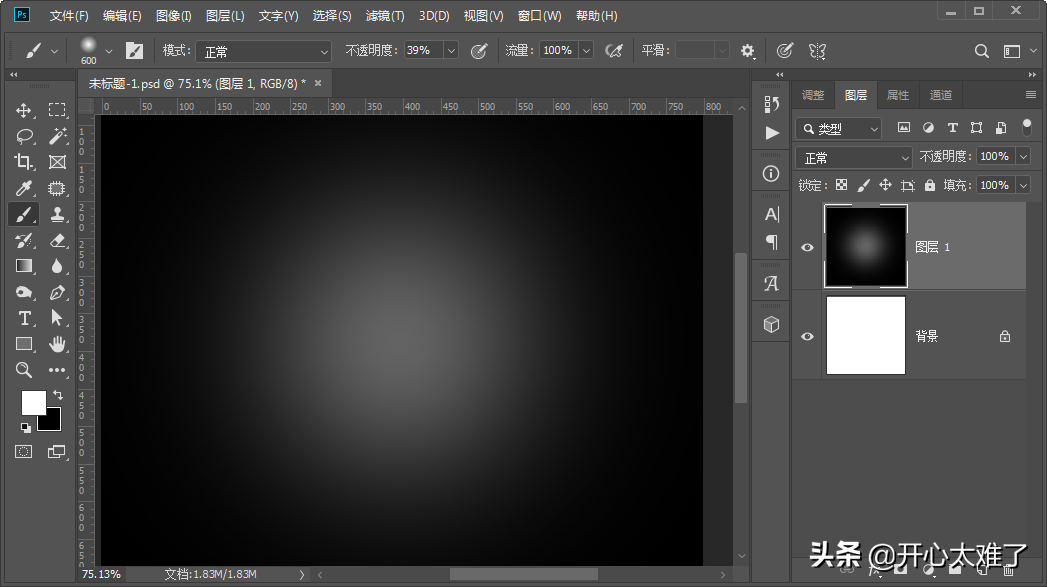Toggle the lock transparent pixels option

[841, 185]
